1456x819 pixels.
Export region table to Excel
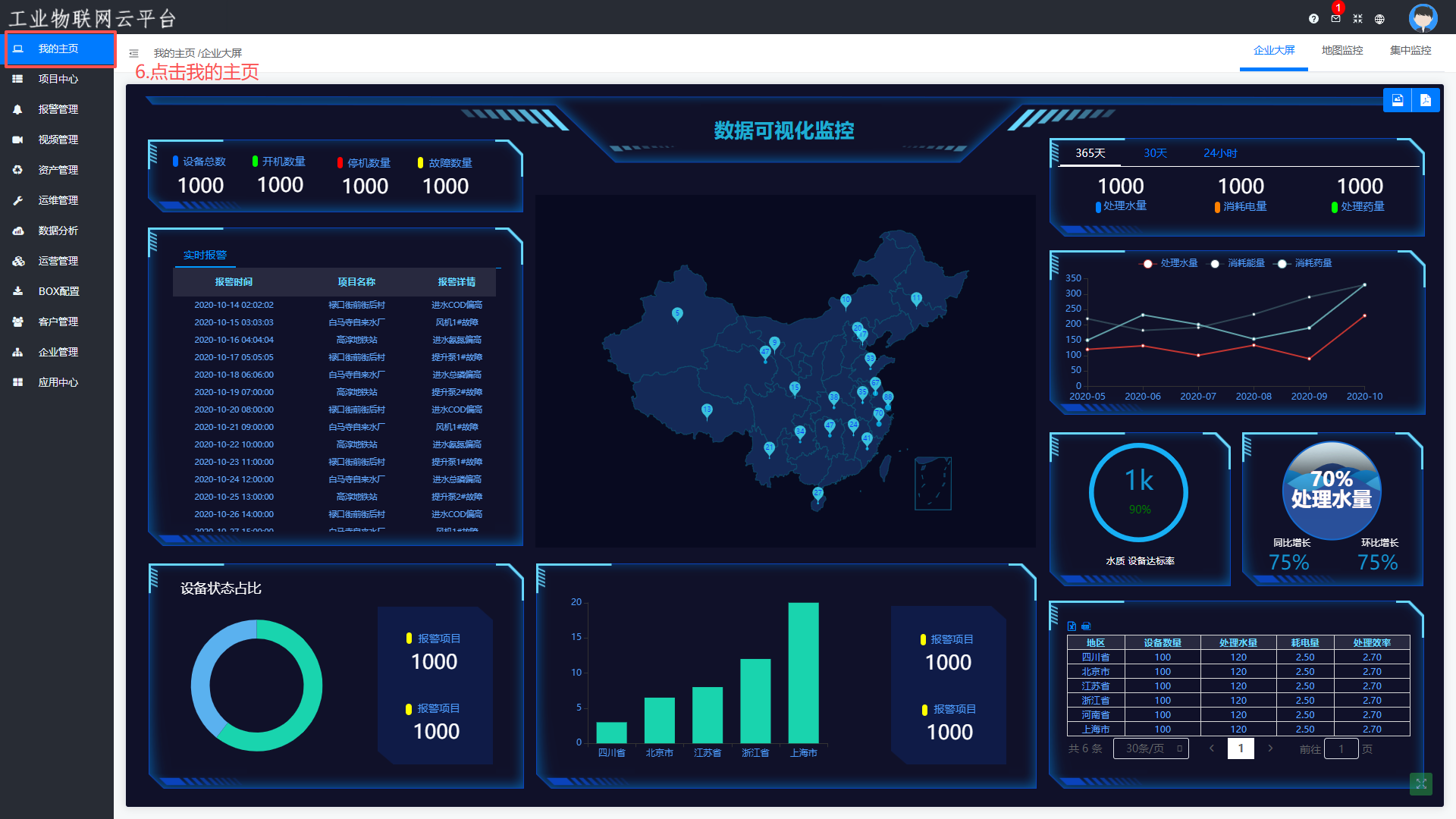pyautogui.click(x=1072, y=626)
